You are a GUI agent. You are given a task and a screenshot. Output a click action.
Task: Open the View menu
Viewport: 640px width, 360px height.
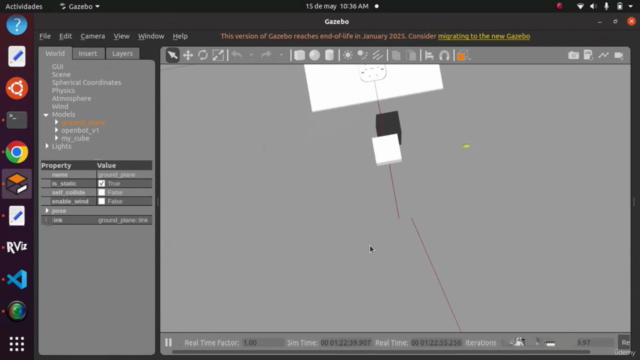coord(121,36)
